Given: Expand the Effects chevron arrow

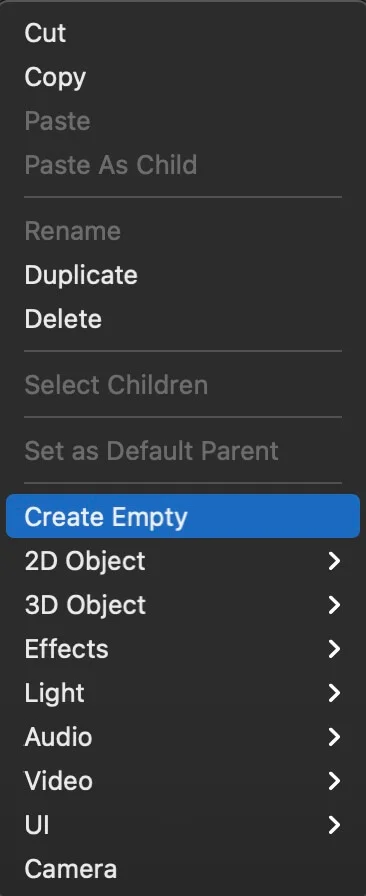Looking at the screenshot, I should coord(334,649).
